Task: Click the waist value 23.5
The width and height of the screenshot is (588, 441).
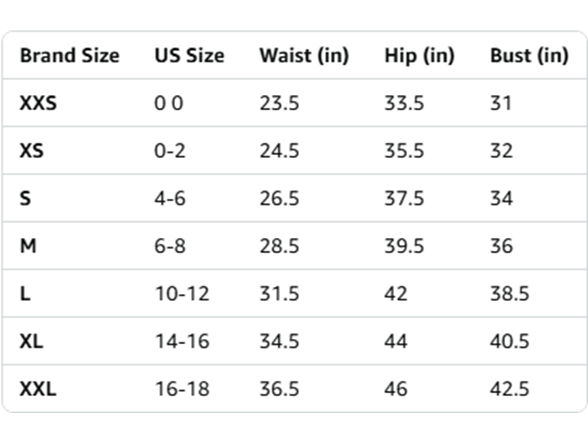Action: [279, 103]
